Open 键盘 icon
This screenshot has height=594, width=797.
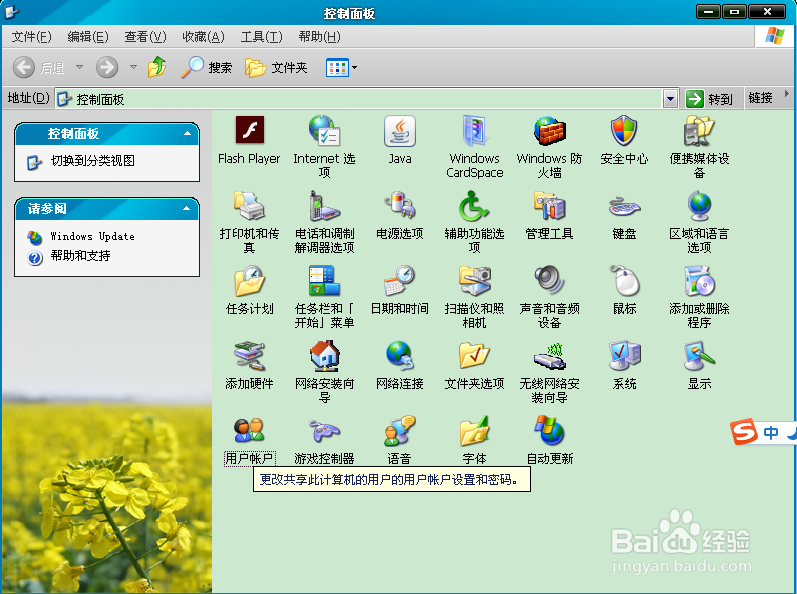[624, 206]
